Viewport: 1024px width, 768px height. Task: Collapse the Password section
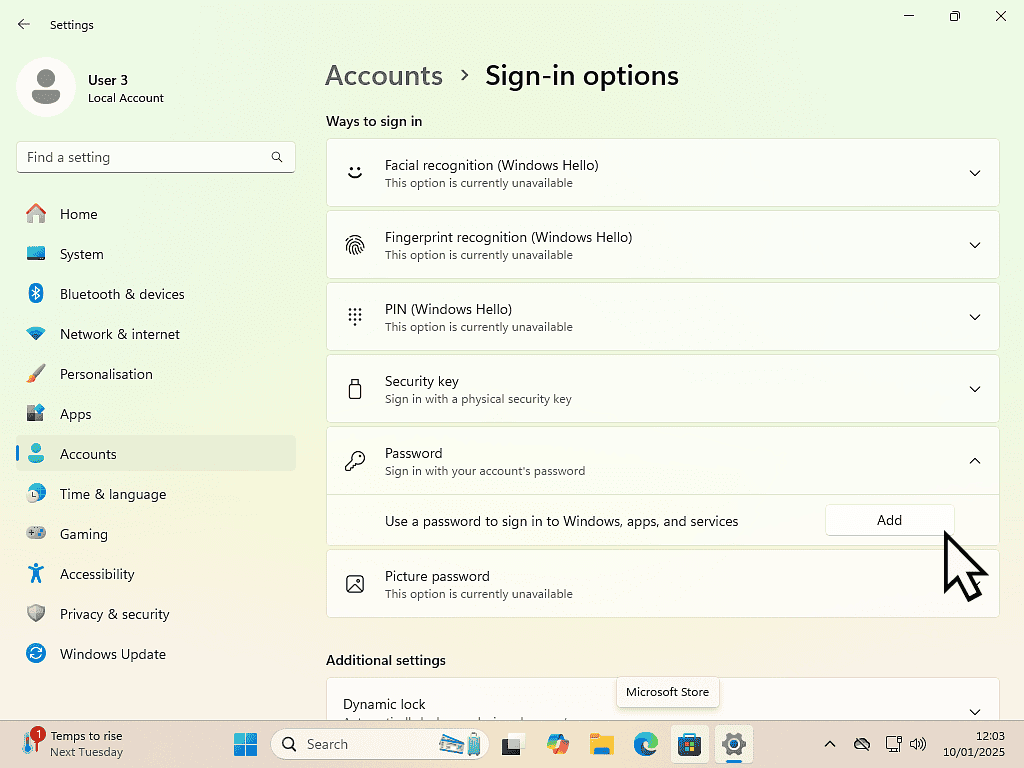pos(974,461)
